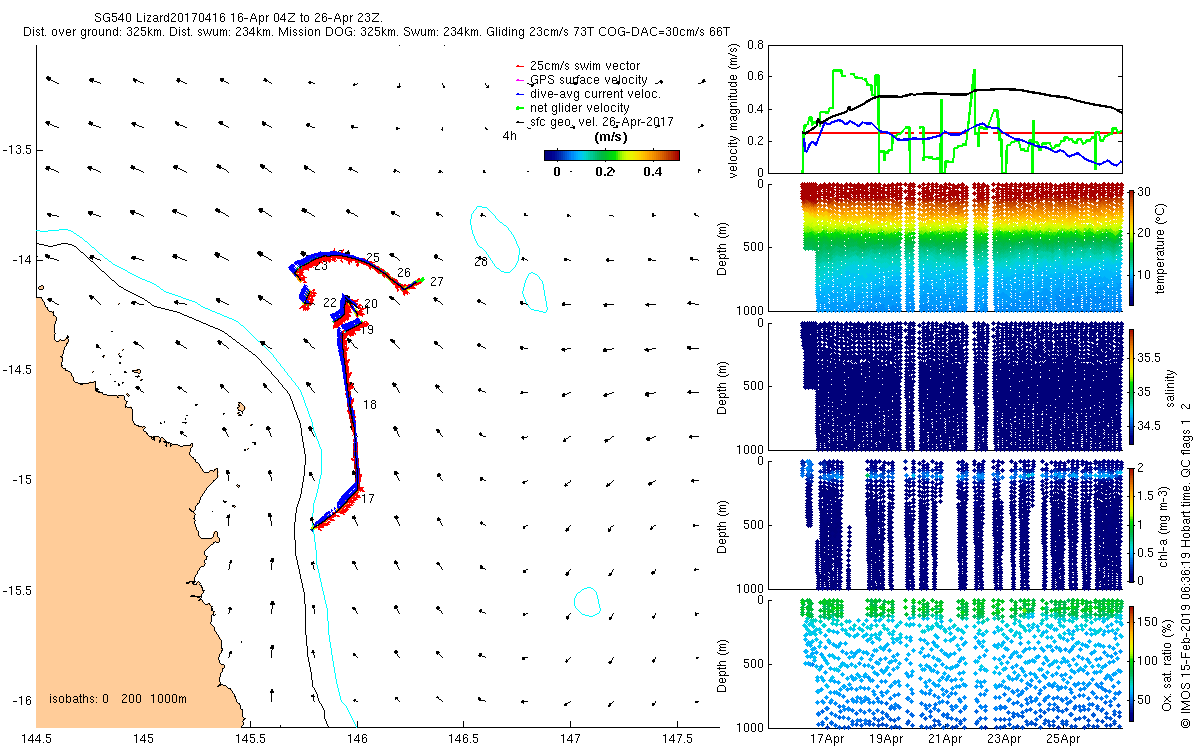Click day marker '23' on the glider track
Screen dimensions: 1200x750
point(321,266)
